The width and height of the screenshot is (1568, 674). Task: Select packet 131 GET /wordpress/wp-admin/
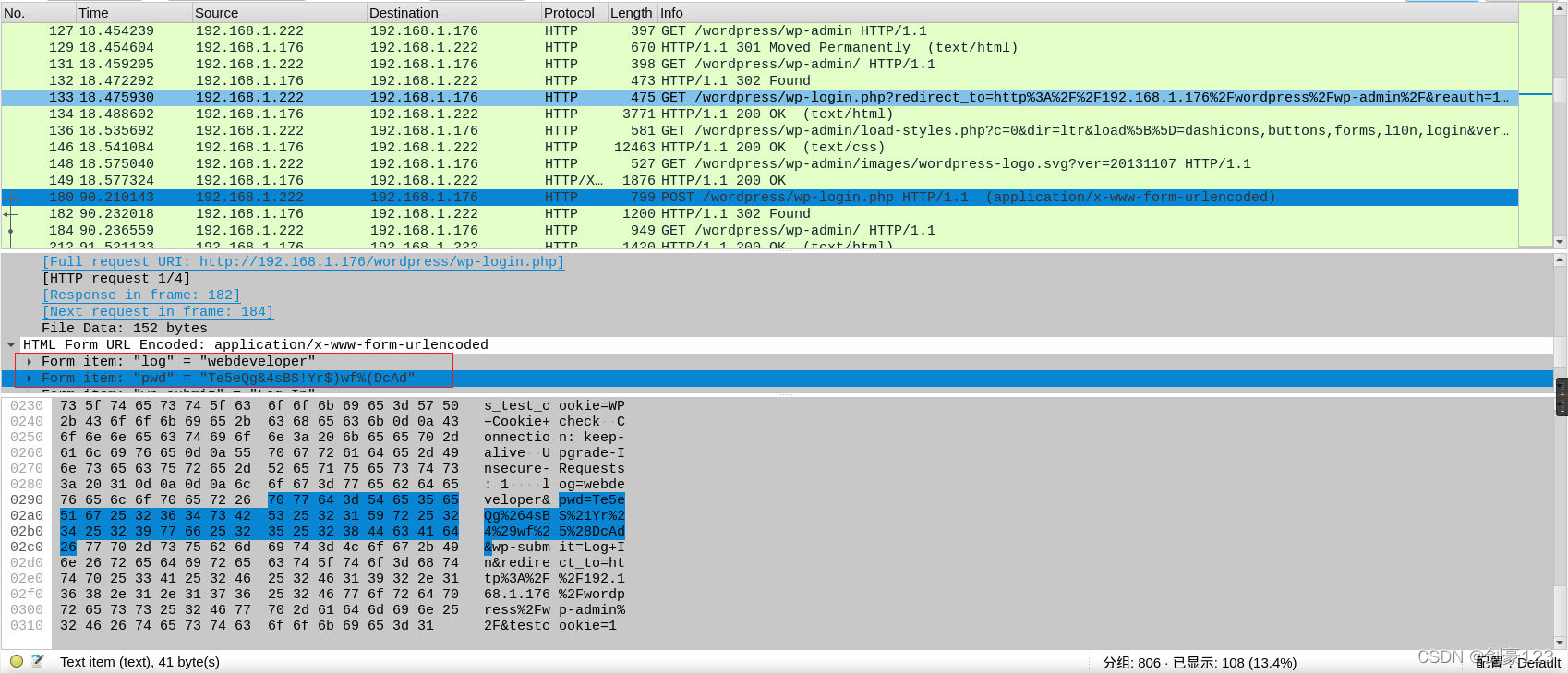pyautogui.click(x=759, y=65)
